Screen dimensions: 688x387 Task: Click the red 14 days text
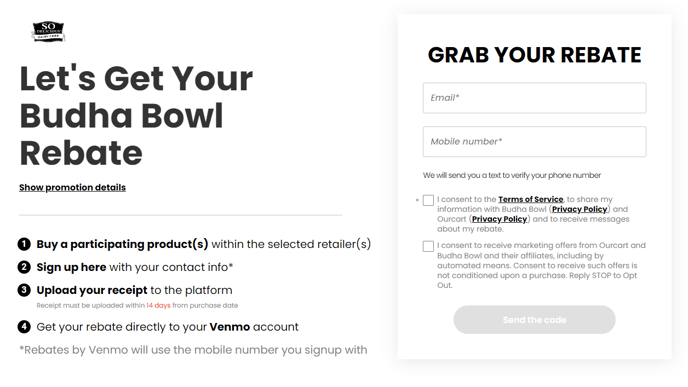click(158, 305)
